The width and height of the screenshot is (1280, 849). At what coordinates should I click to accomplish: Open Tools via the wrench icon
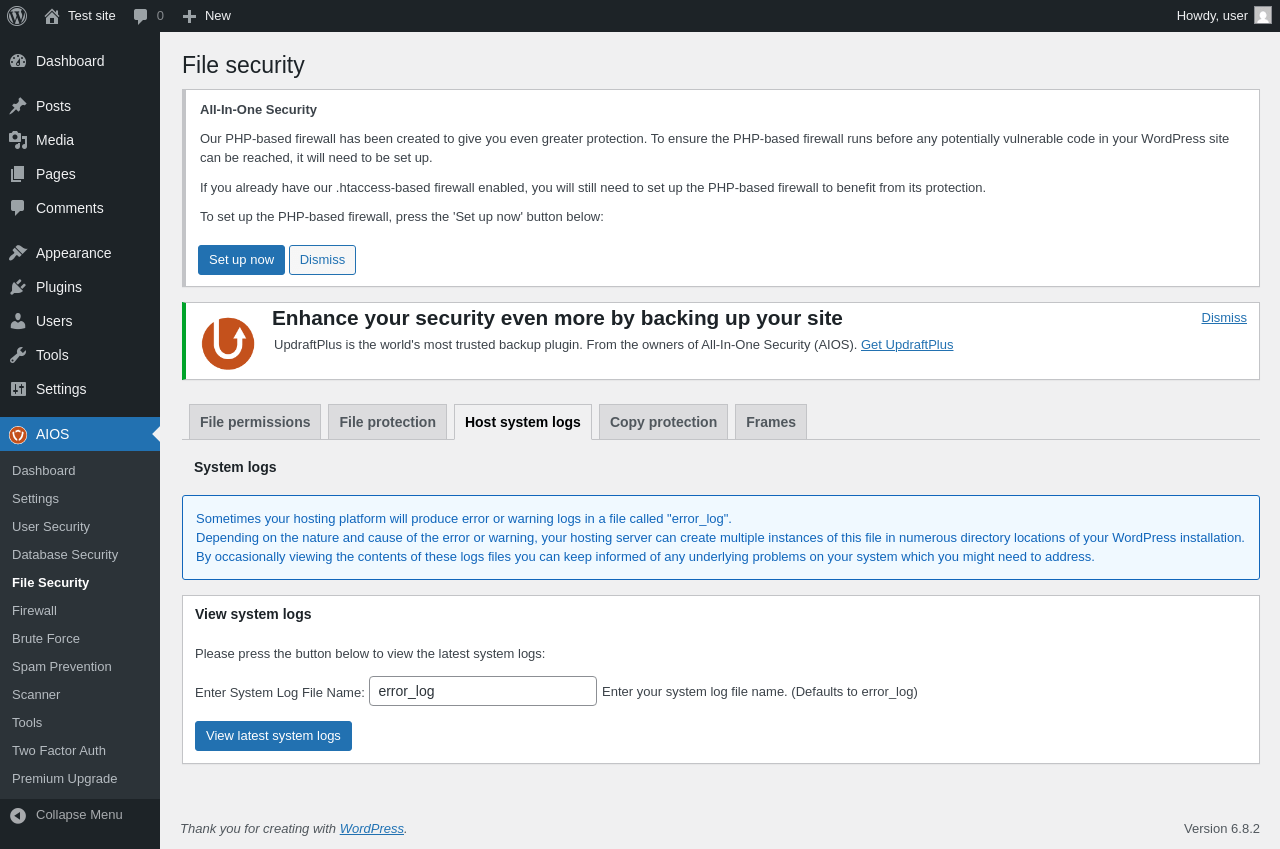18,355
